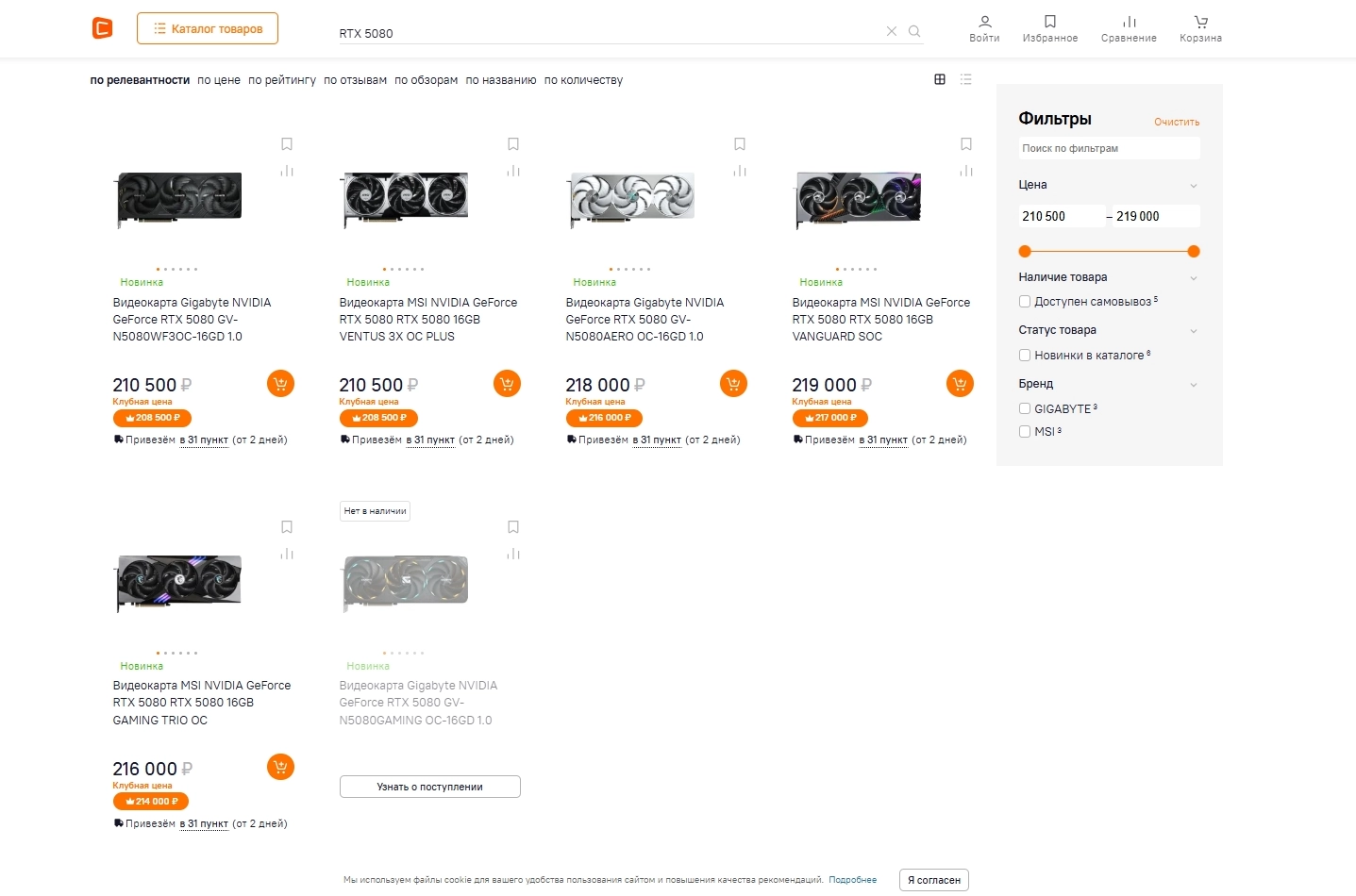Open Избранное bookmarks in header
This screenshot has height=896, width=1356.
pyautogui.click(x=1050, y=28)
